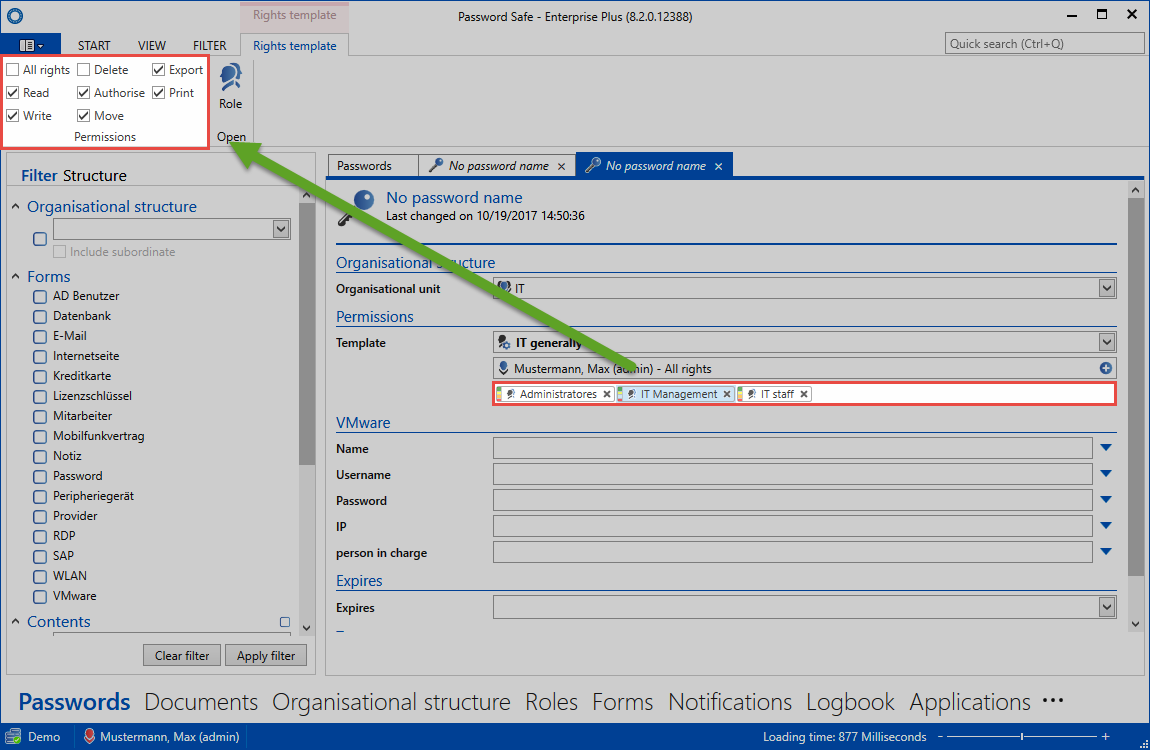The height and width of the screenshot is (750, 1150).
Task: Check the AD Benutzer form filter
Action: (x=40, y=297)
